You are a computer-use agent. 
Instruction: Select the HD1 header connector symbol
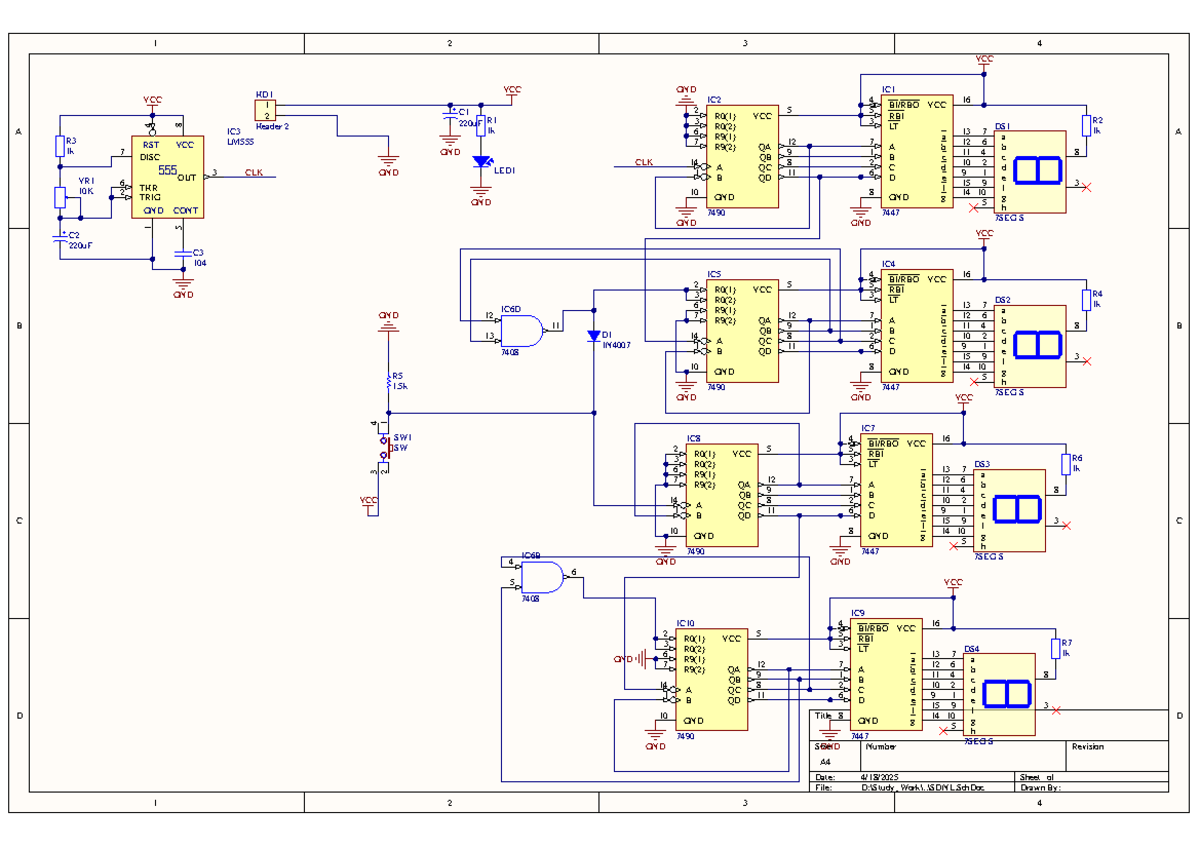[x=266, y=110]
